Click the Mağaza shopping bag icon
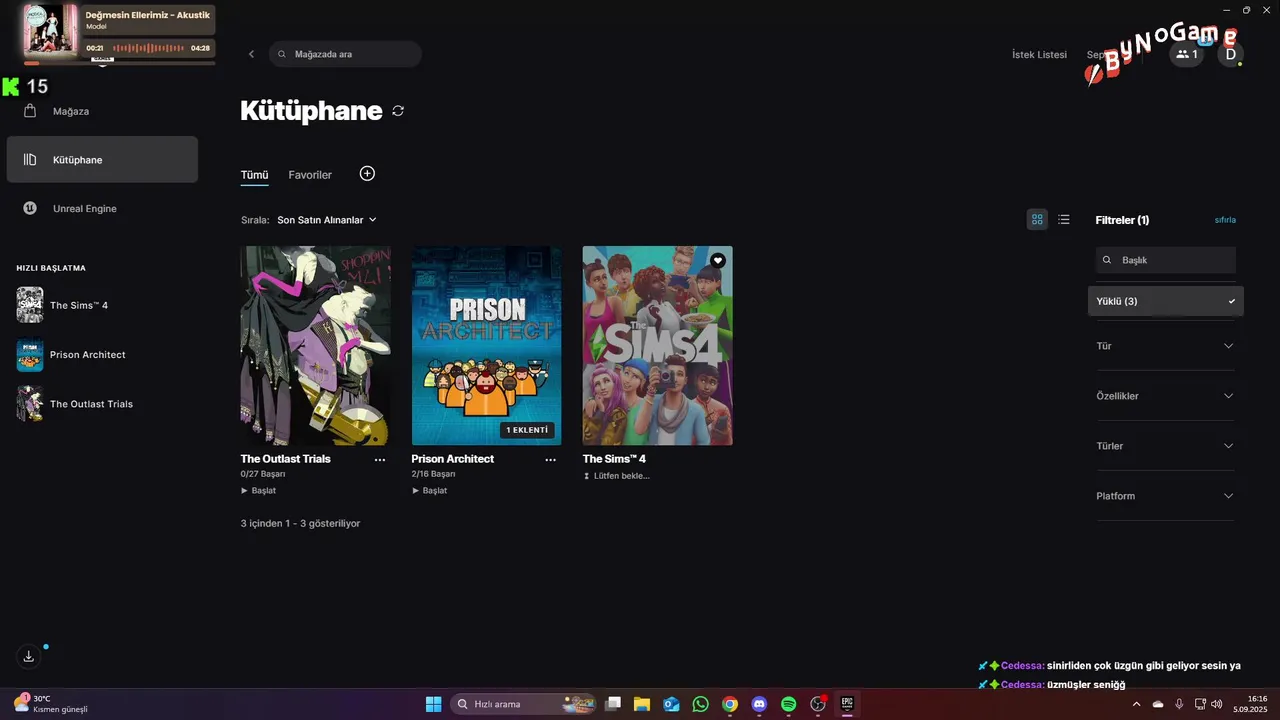The width and height of the screenshot is (1280, 720). [x=30, y=111]
